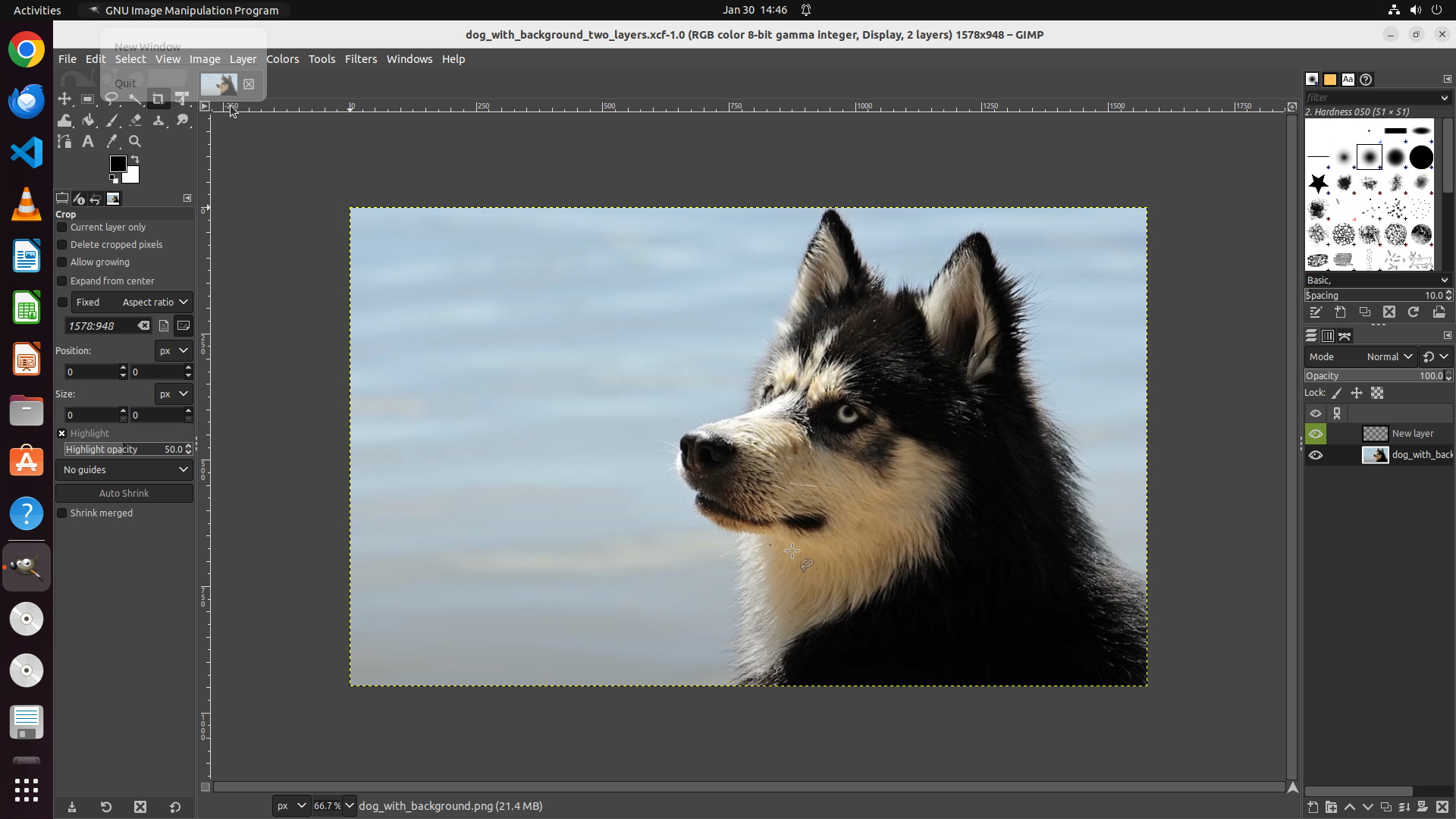Select the Eraser tool
Image resolution: width=1456 pixels, height=819 pixels.
(x=136, y=120)
